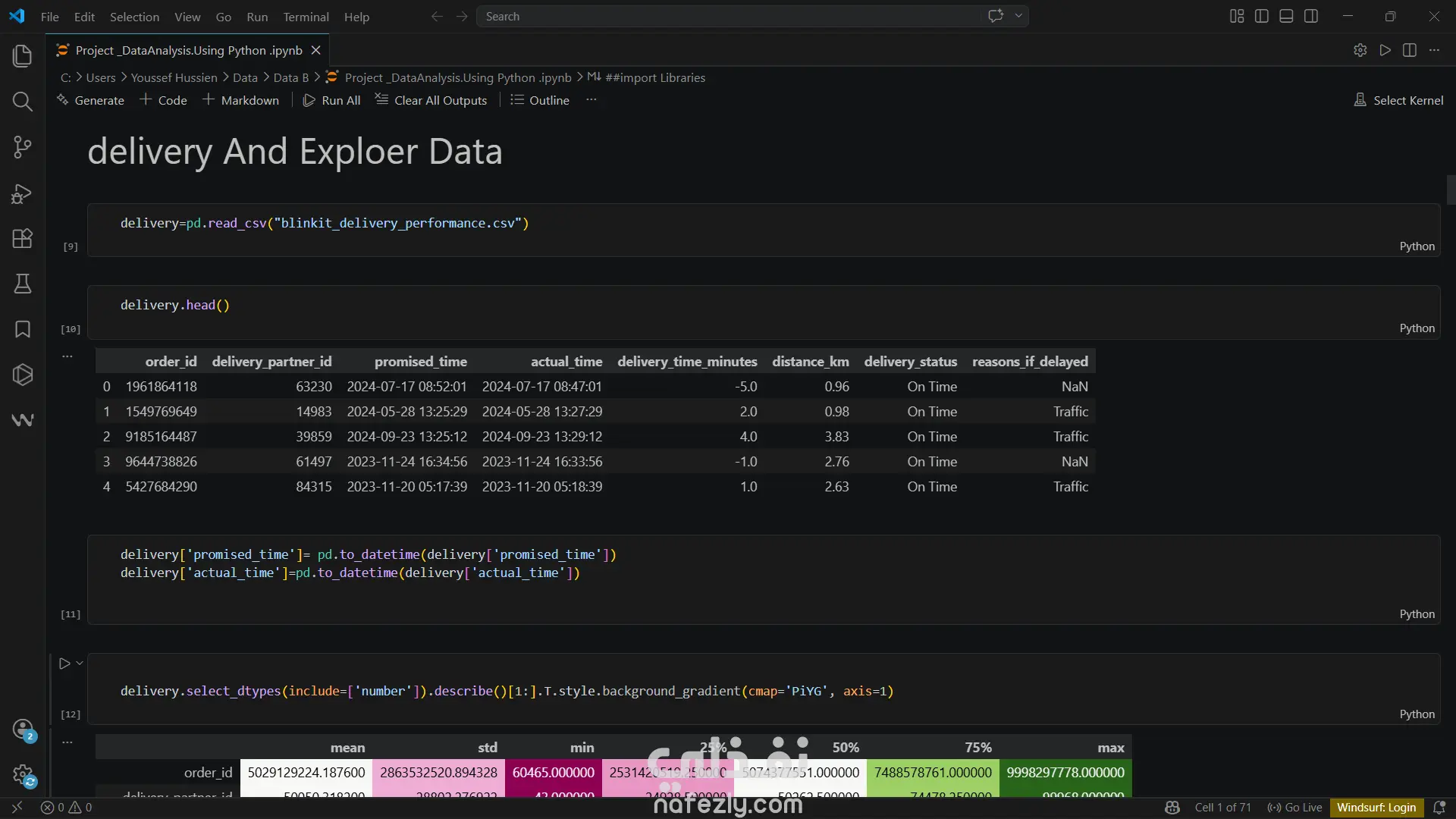Click the Generate button in notebook toolbar

[x=90, y=100]
